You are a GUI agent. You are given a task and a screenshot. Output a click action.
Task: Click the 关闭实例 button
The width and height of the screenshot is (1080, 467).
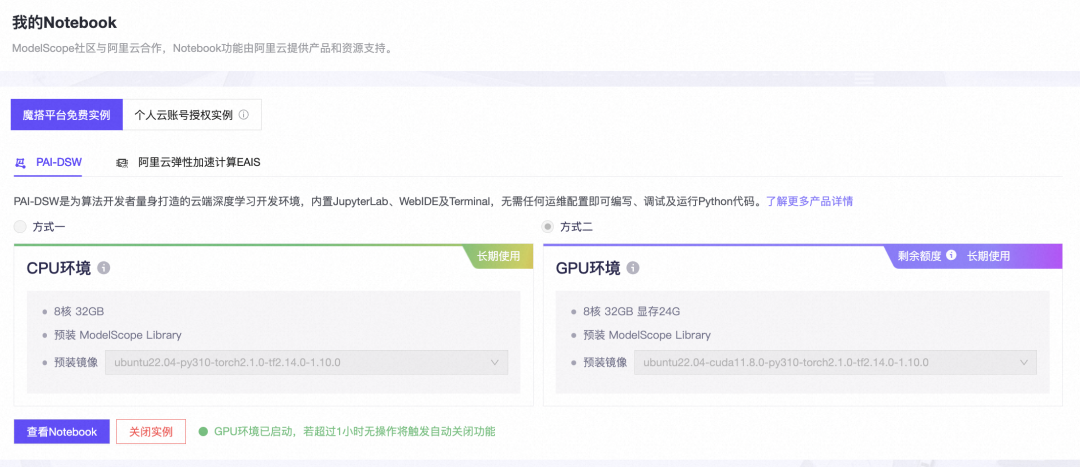[x=151, y=432]
